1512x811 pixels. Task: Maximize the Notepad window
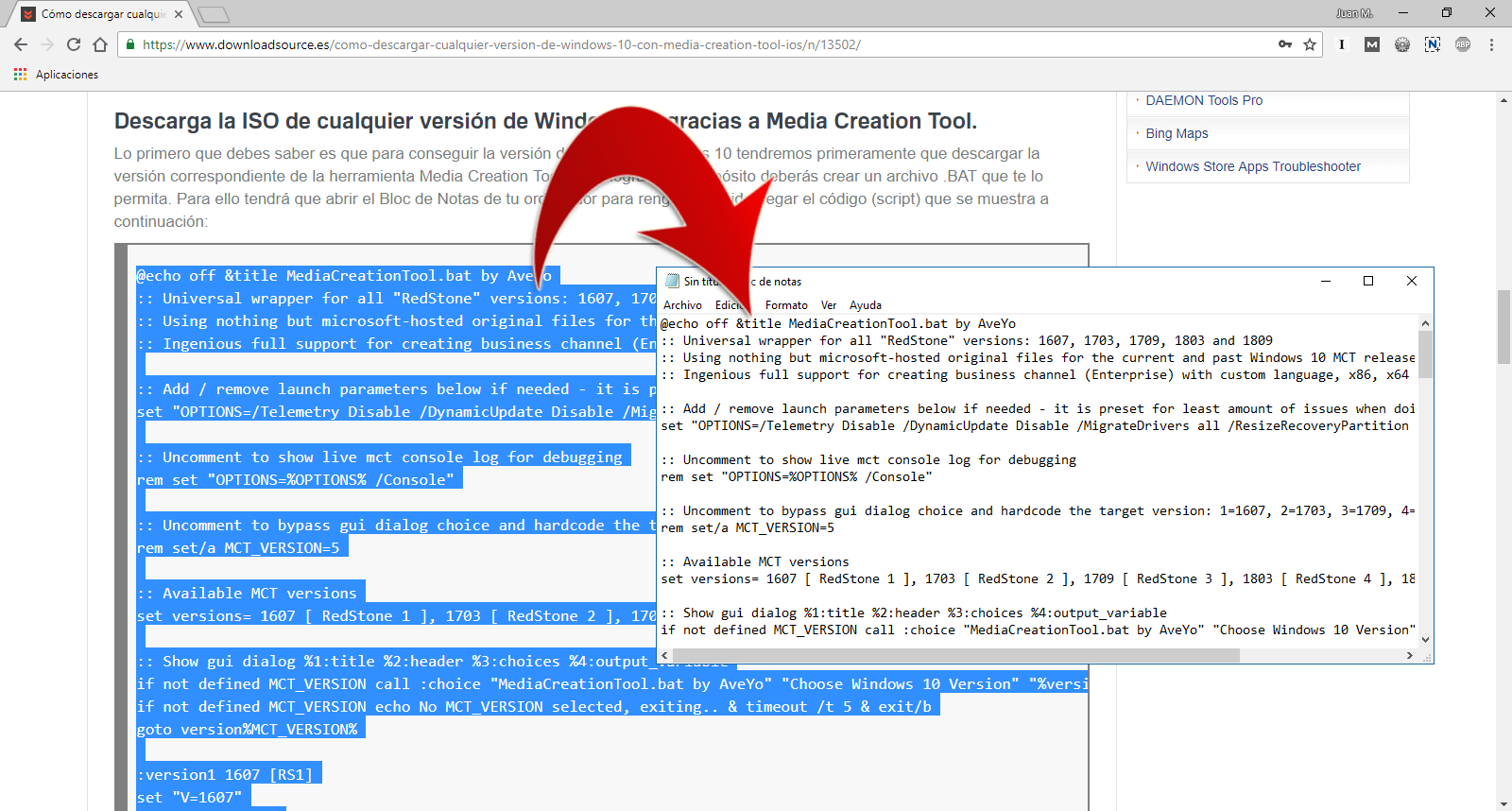click(1368, 281)
